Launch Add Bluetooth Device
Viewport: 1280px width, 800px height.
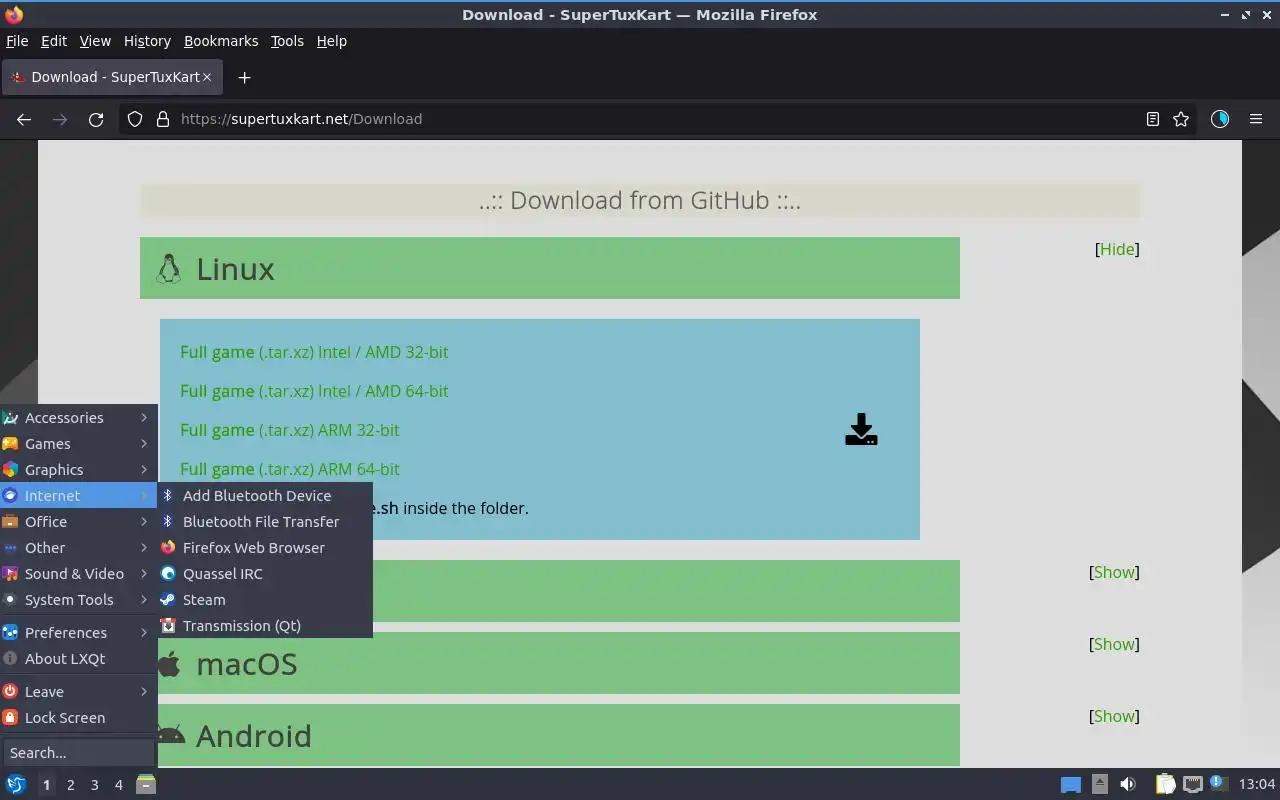265,495
